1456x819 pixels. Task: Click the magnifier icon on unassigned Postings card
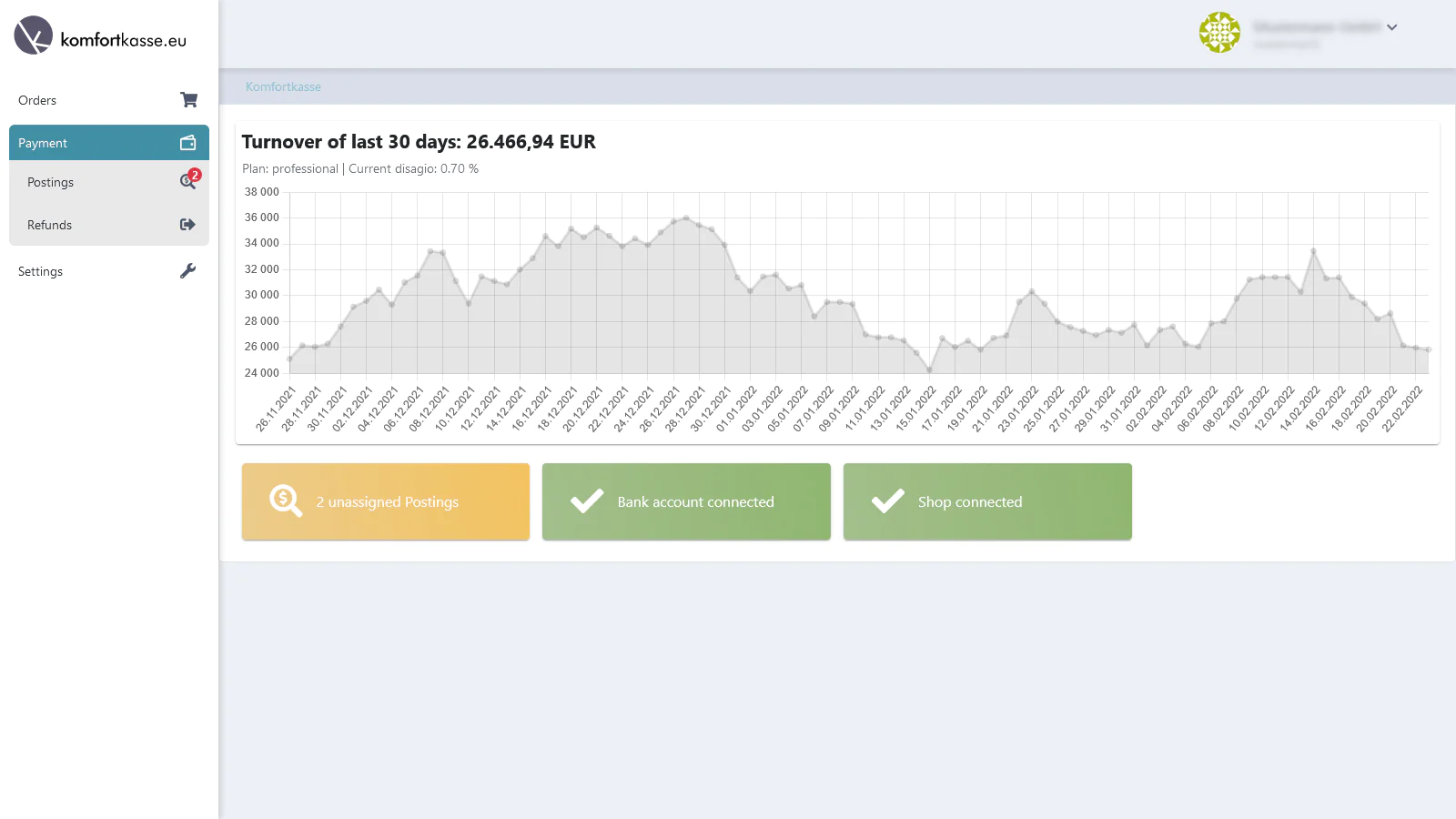coord(285,501)
